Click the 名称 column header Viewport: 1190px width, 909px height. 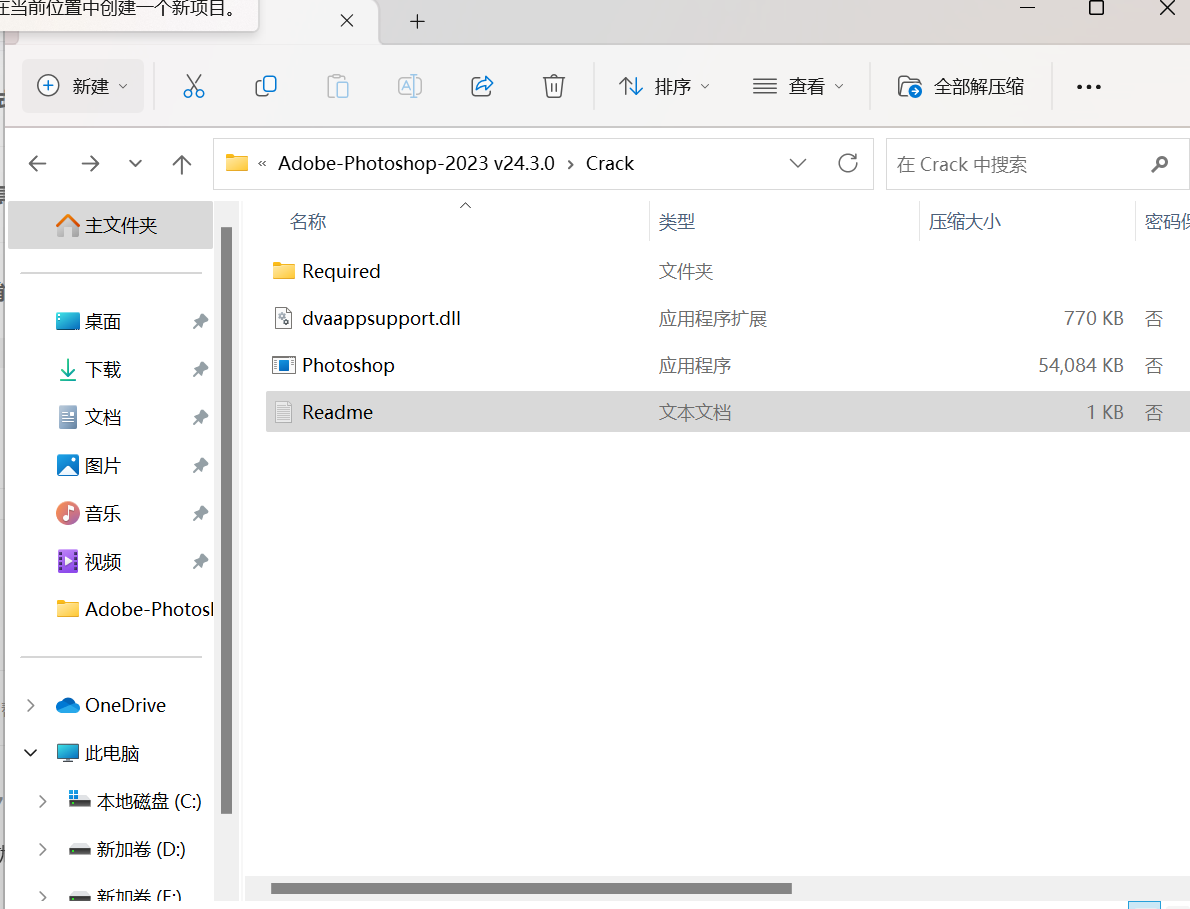307,221
